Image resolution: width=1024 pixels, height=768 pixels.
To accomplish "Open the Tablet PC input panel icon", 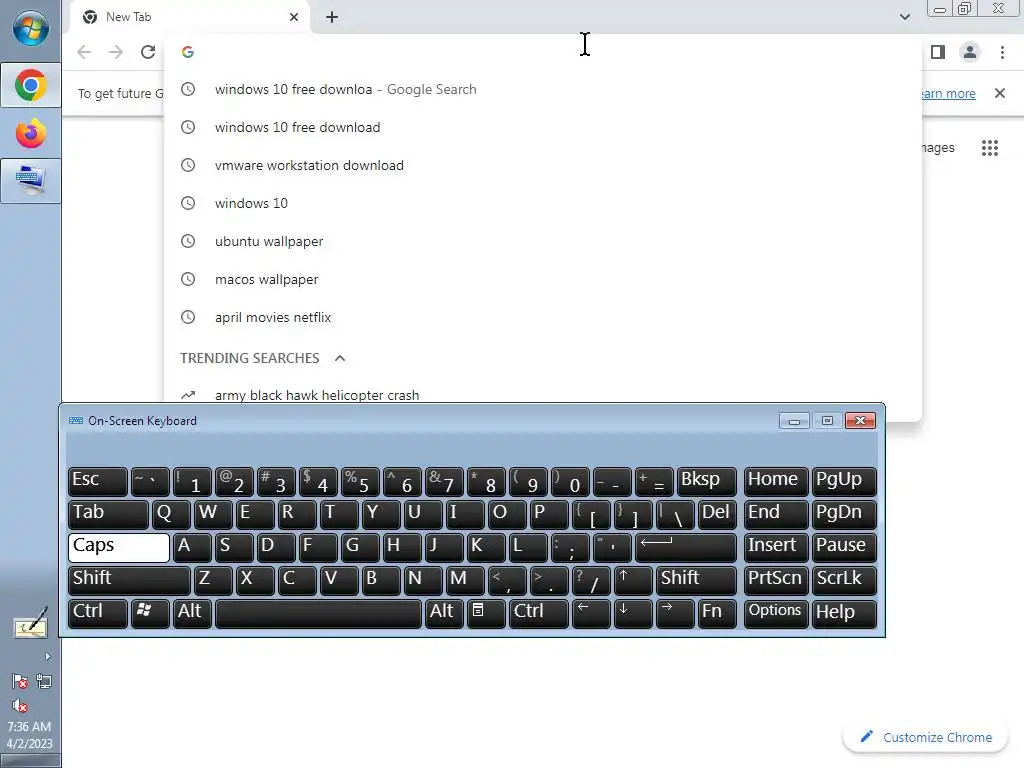I will 31,624.
